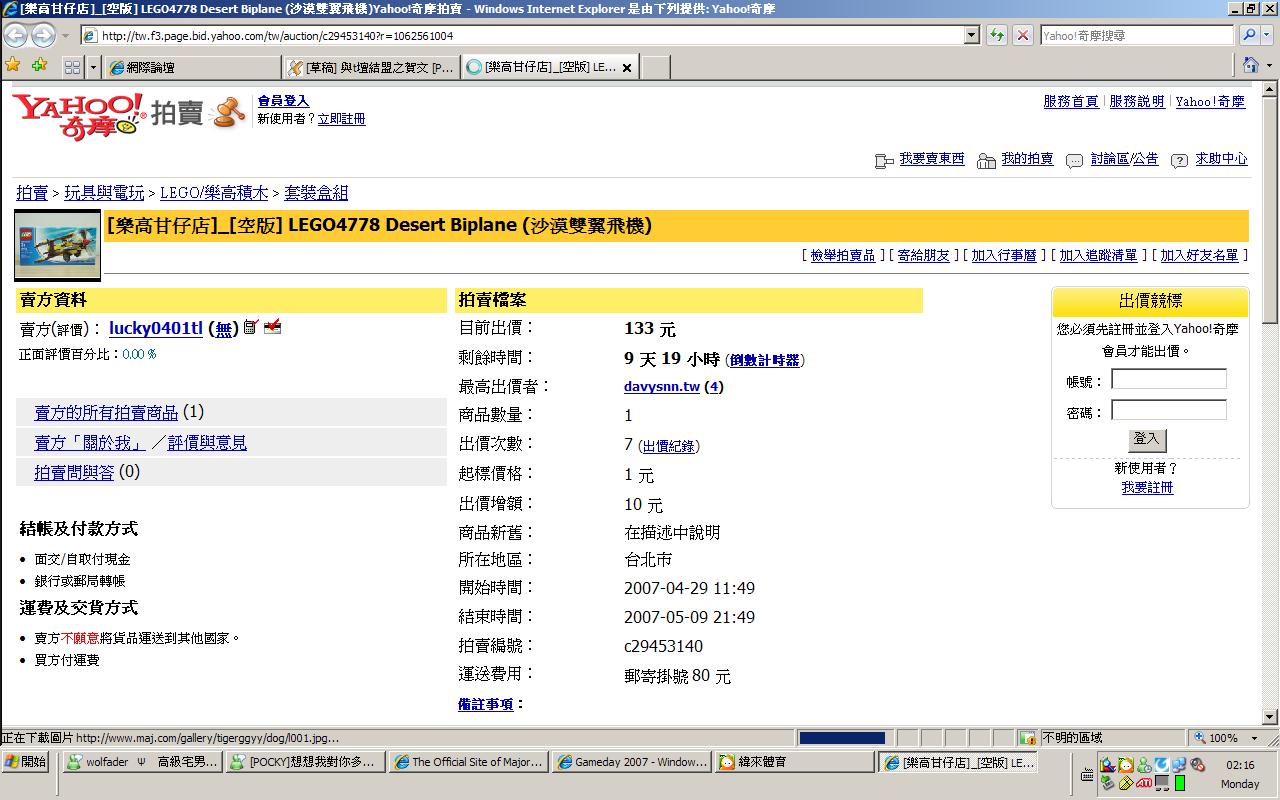Open the search provider options dropdown
This screenshot has width=1280, height=800.
pos(1268,35)
